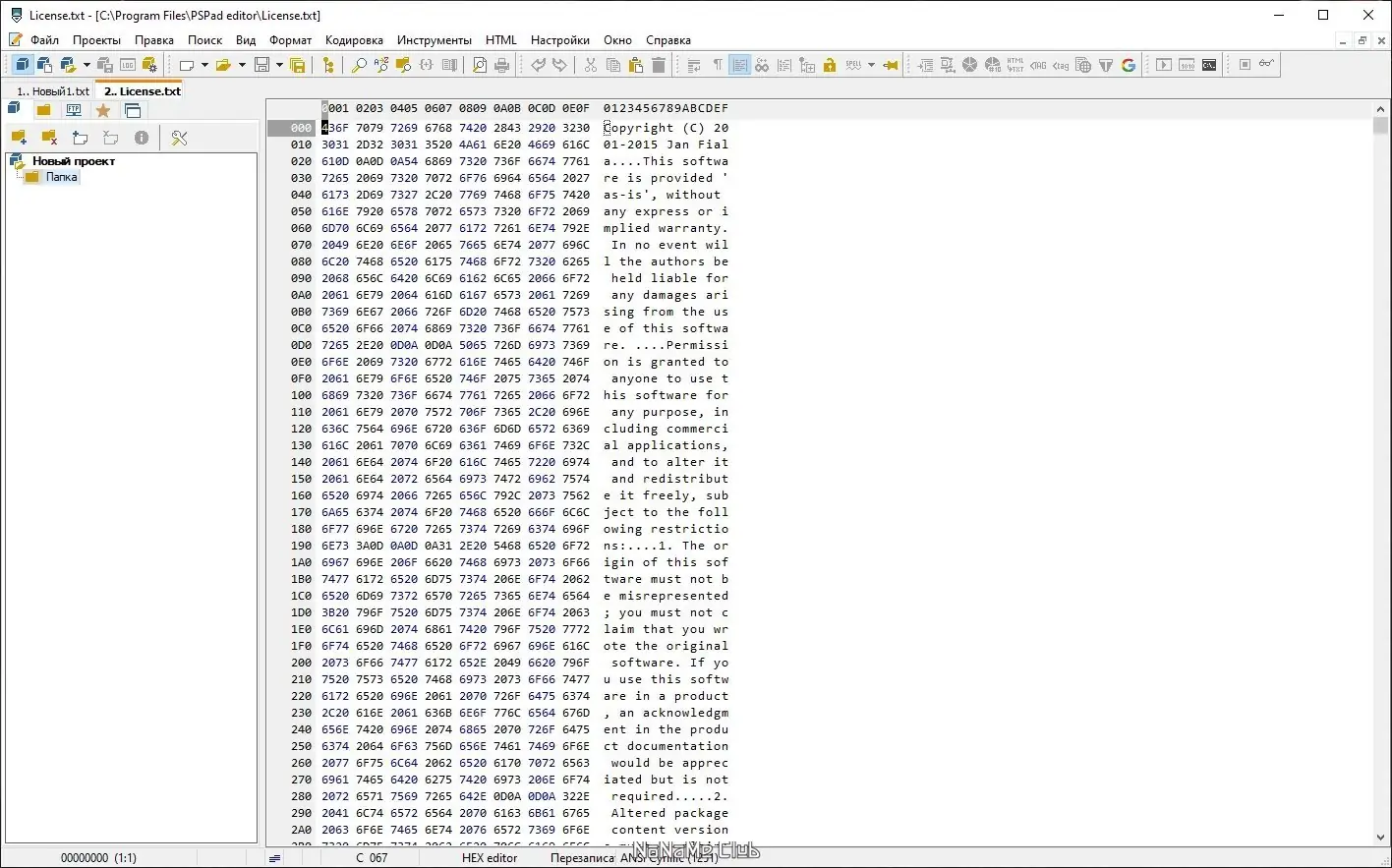Open the dropdown arrow beside the spell check icon

[x=871, y=65]
